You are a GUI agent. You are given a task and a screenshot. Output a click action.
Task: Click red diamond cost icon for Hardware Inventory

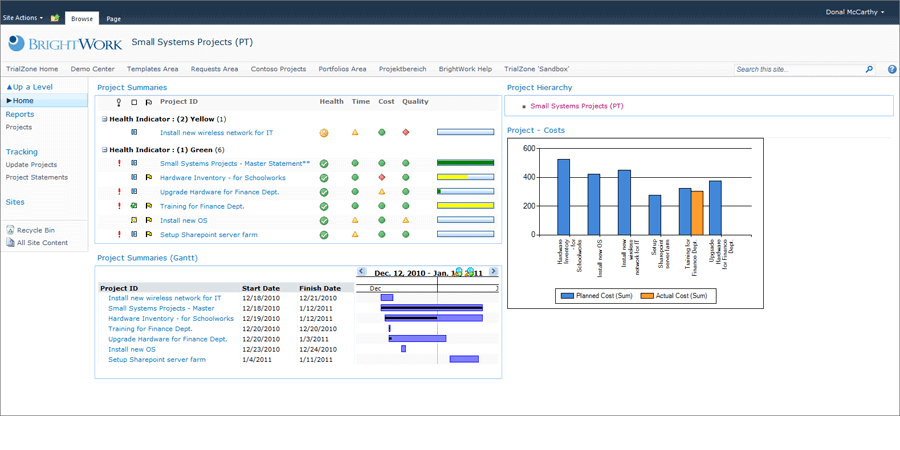(382, 177)
